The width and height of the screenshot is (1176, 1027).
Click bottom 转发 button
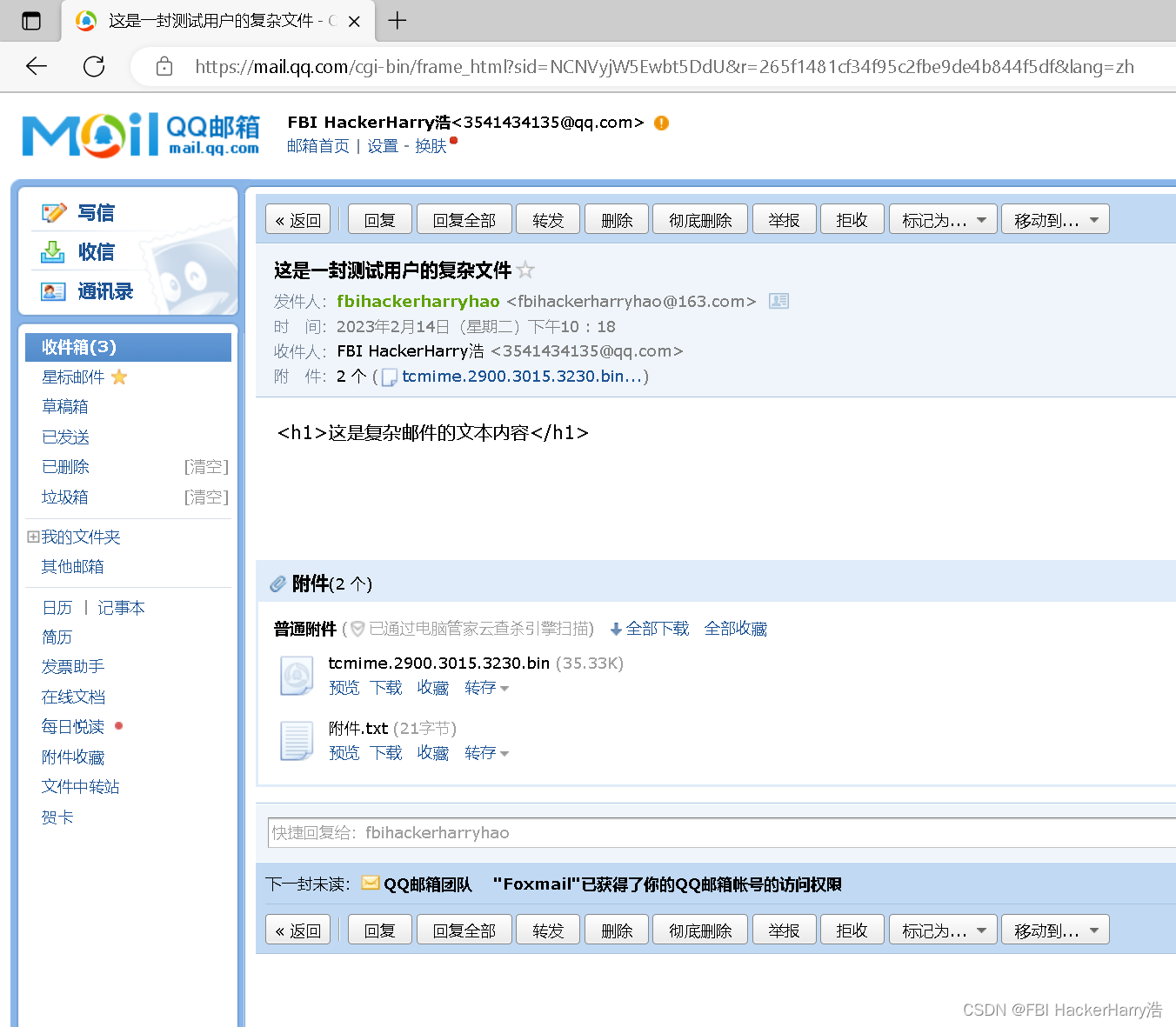tap(548, 930)
